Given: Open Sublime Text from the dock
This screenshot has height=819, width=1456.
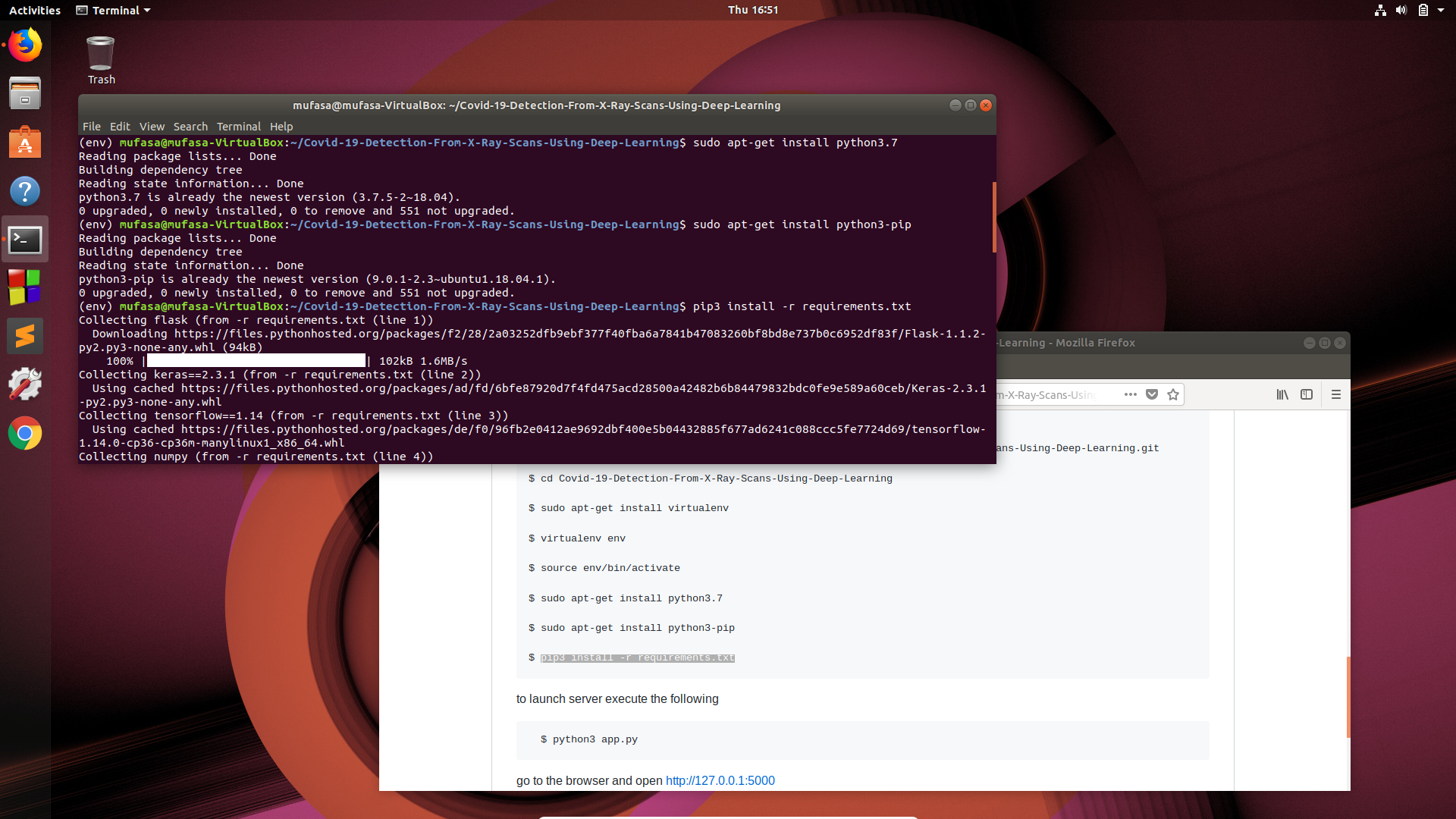Looking at the screenshot, I should click(x=25, y=336).
